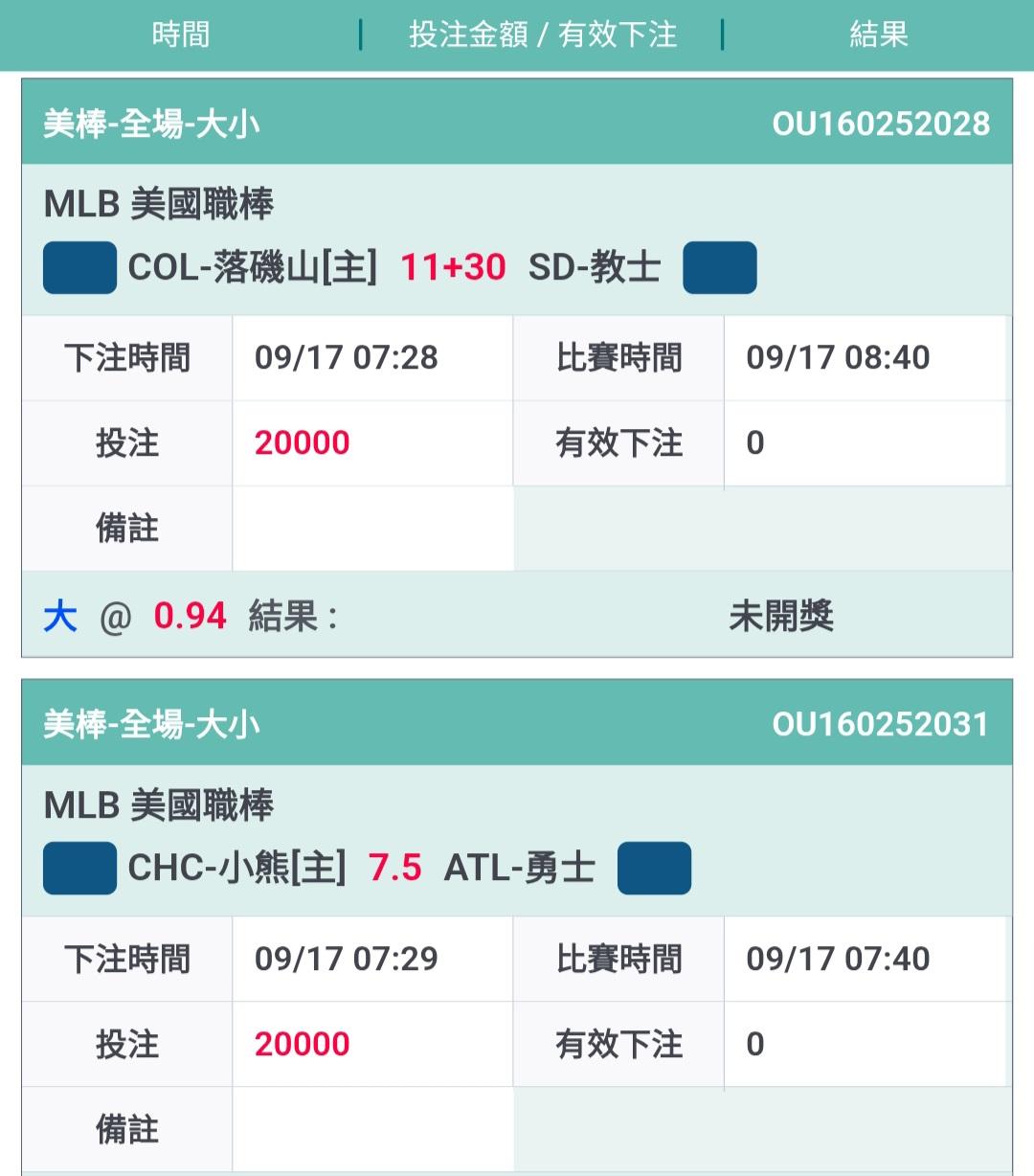Click the ATL-勇士 team logo icon
1034x1176 pixels.
pos(655,868)
